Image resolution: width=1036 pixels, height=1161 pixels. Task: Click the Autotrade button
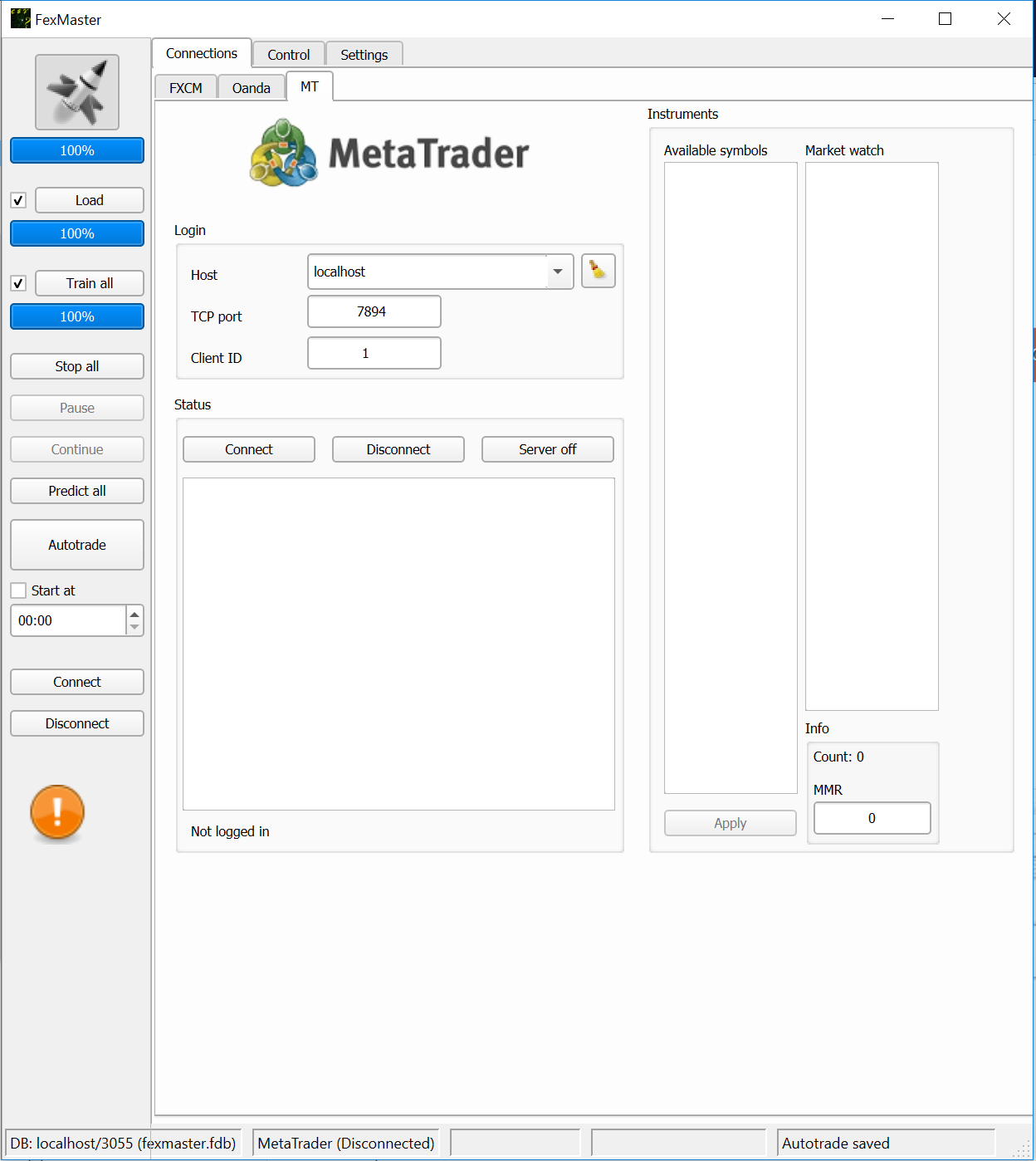[77, 545]
